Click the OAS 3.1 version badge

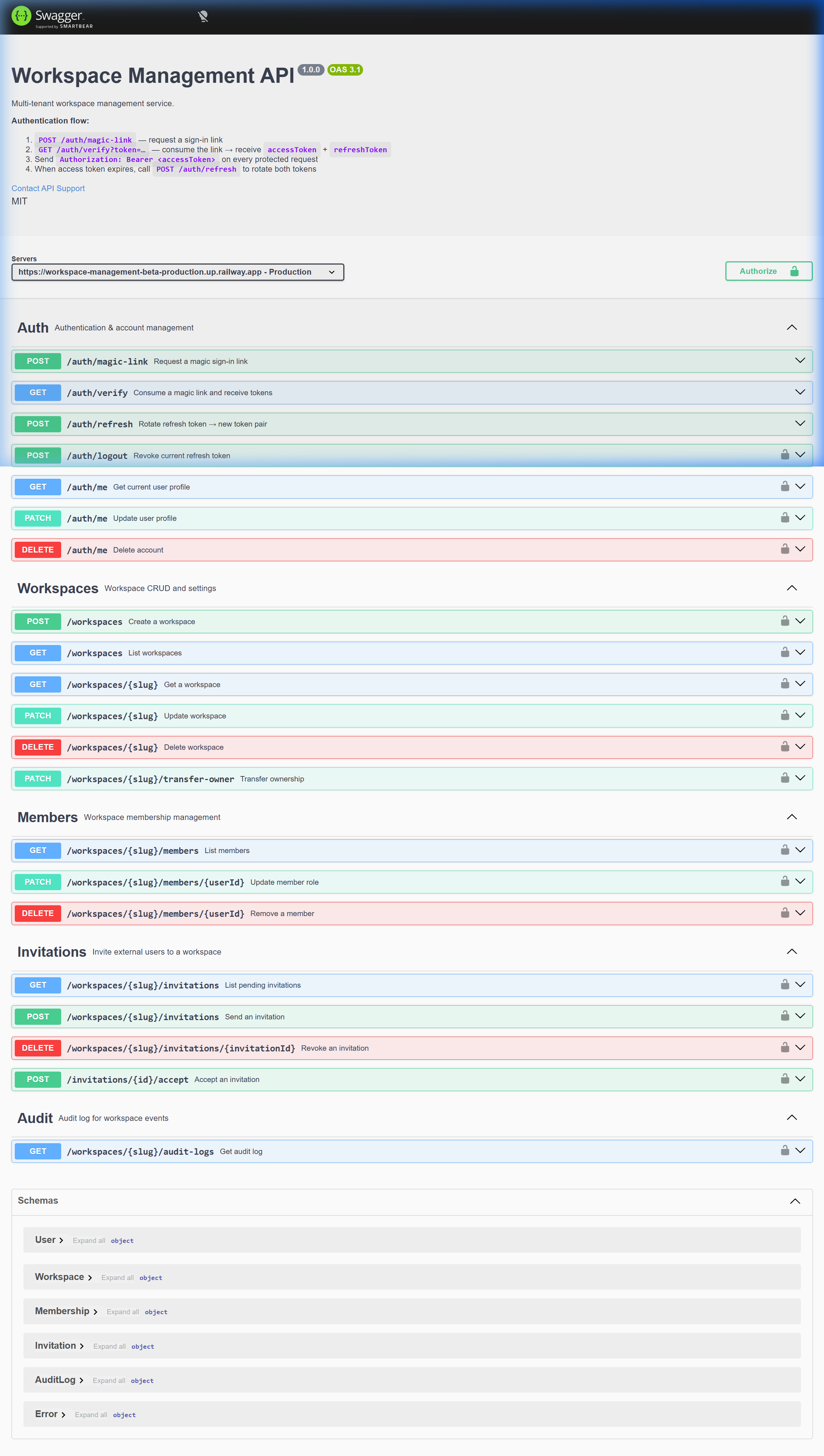click(x=345, y=69)
